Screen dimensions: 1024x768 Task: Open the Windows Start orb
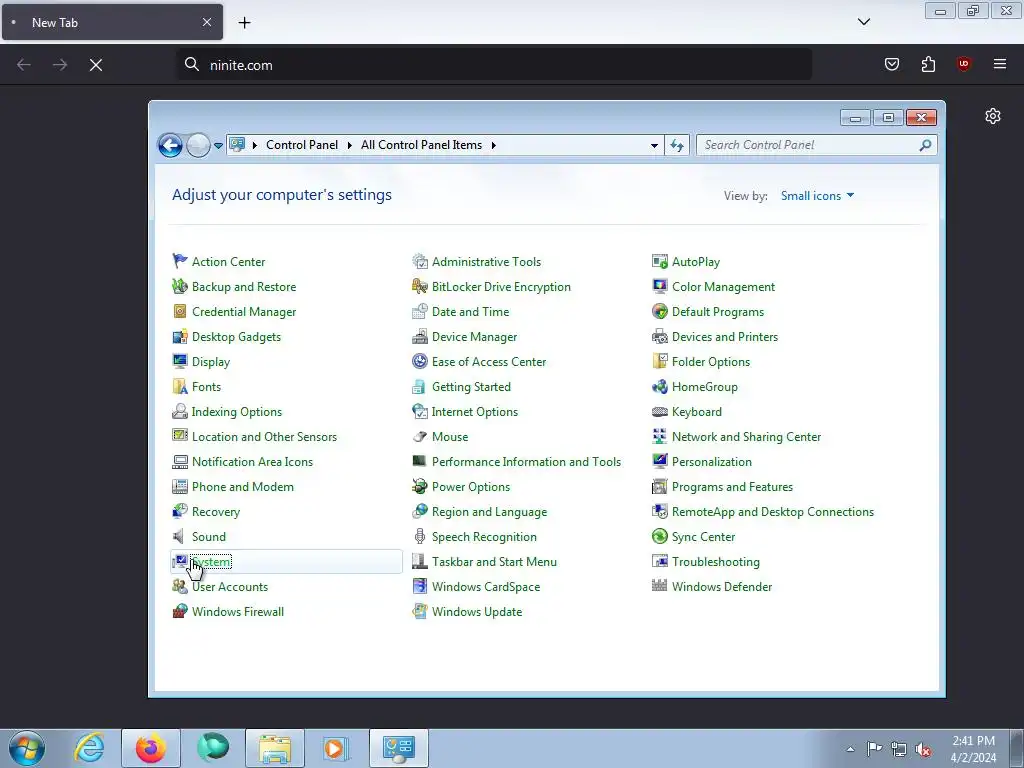(27, 748)
